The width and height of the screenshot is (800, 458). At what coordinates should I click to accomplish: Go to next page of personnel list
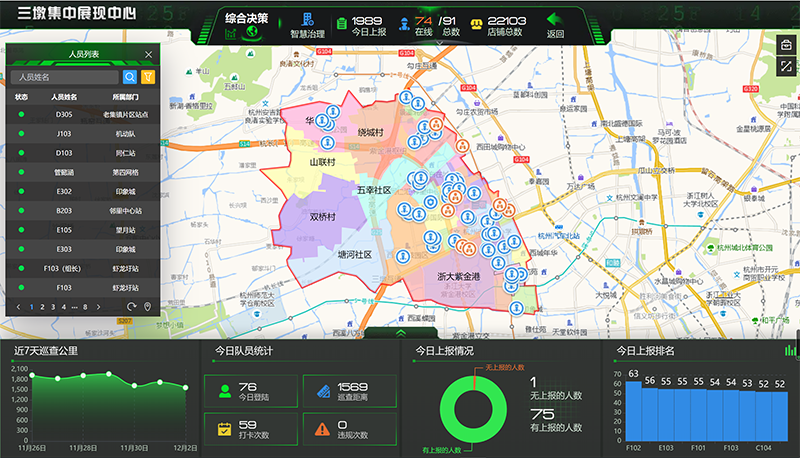pyautogui.click(x=99, y=306)
